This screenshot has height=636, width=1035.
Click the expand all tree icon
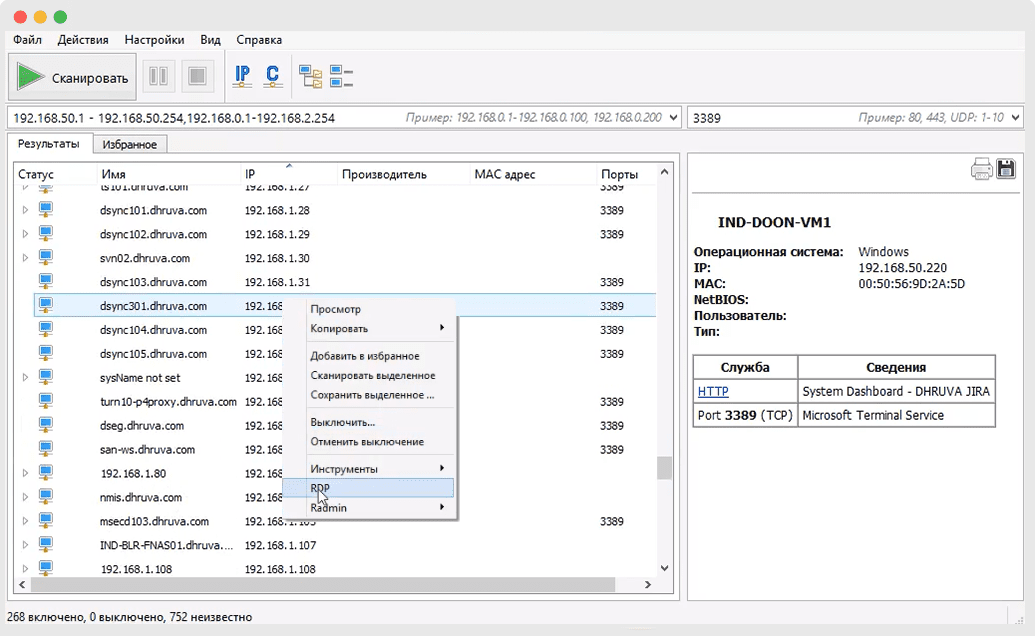click(312, 76)
